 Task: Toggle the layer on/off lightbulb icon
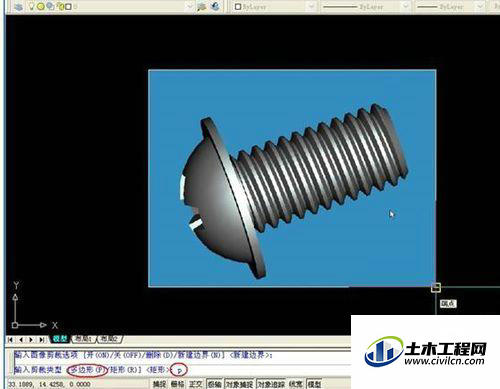coord(32,6)
